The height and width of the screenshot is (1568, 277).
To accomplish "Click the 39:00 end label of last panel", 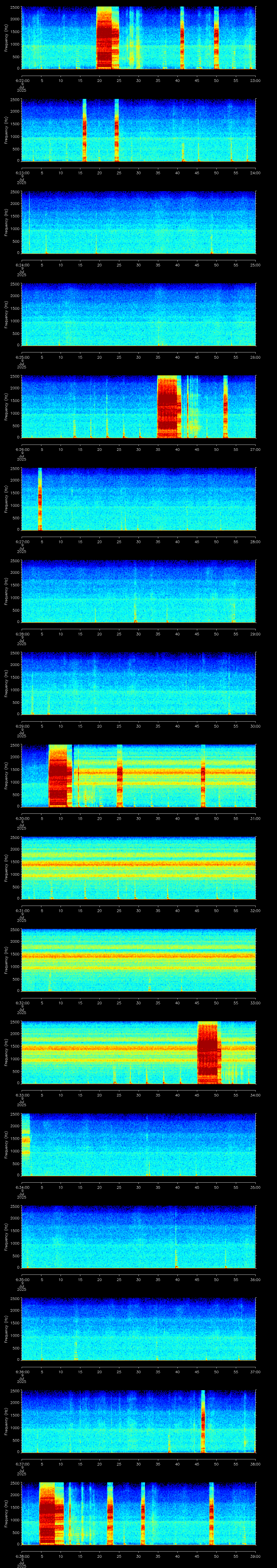I will [x=255, y=1556].
